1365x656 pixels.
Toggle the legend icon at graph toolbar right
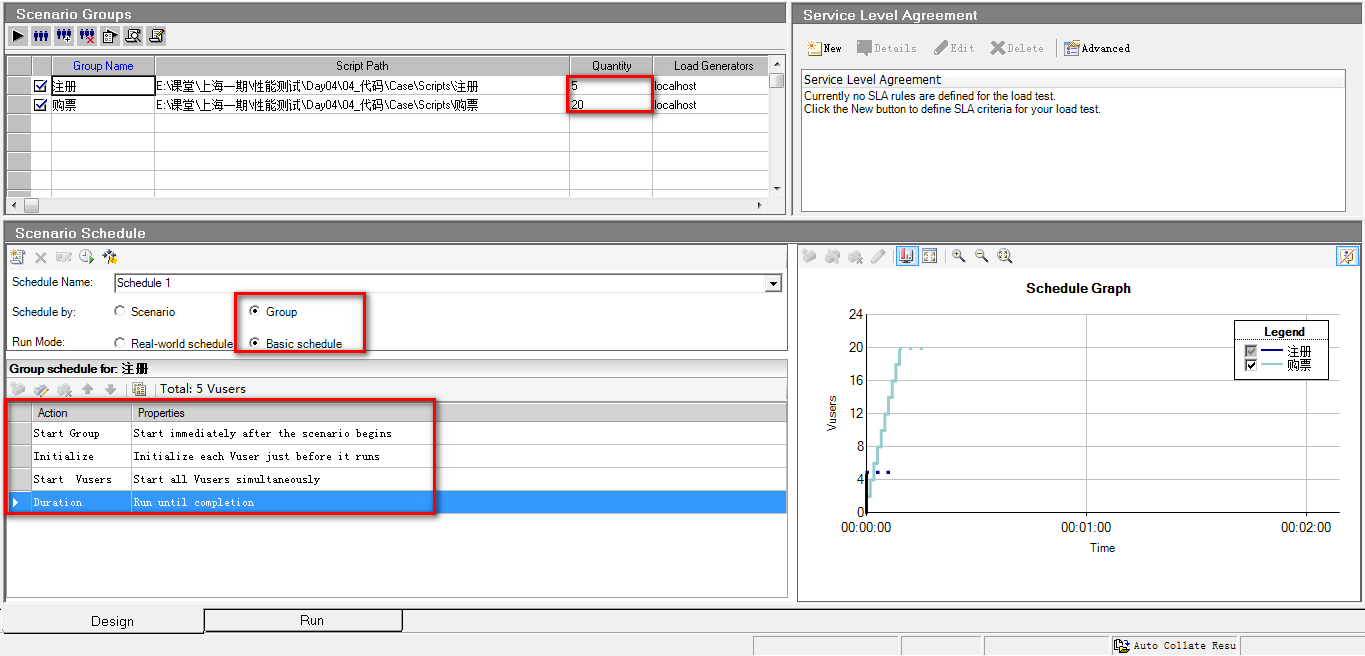pyautogui.click(x=1347, y=256)
